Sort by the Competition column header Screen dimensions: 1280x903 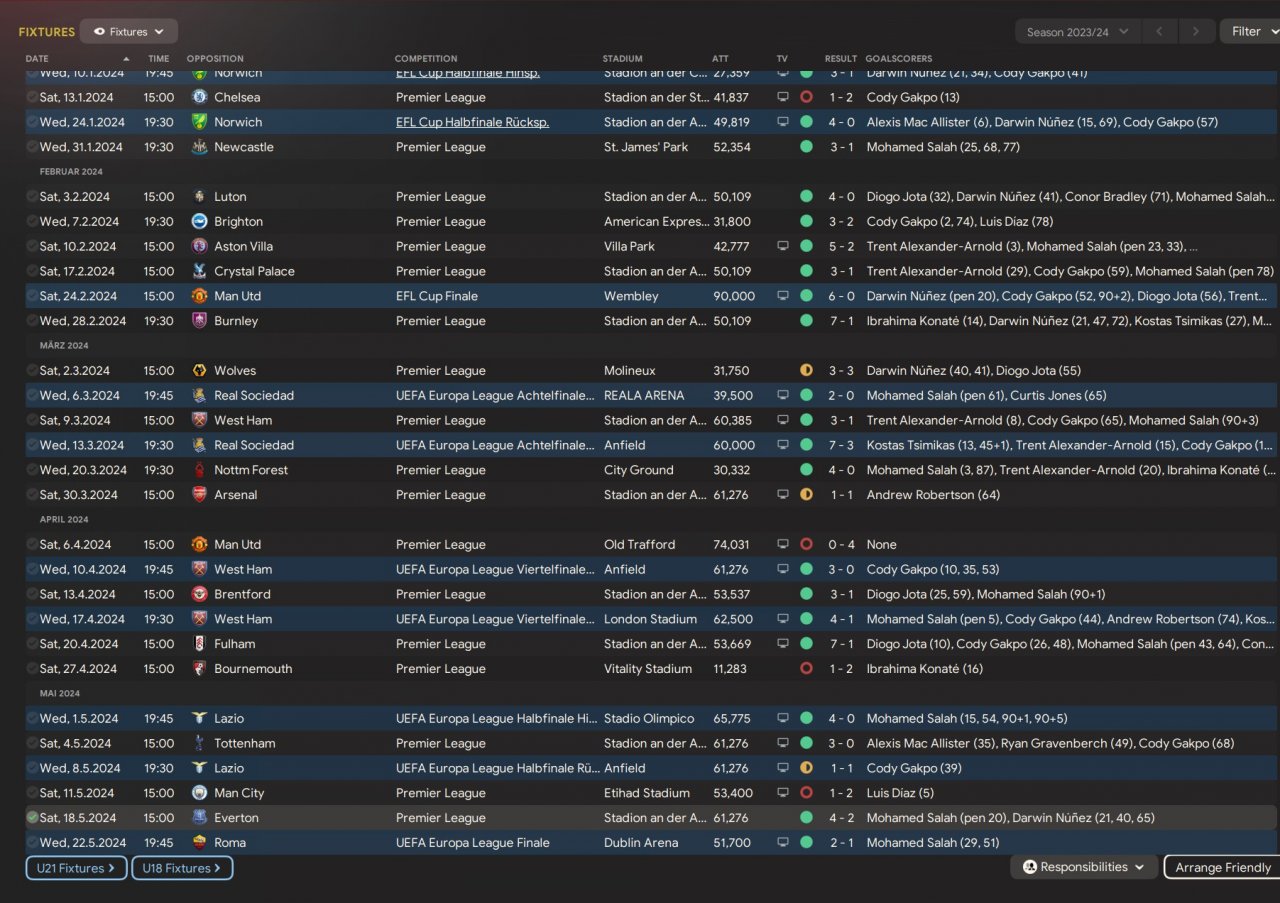426,59
